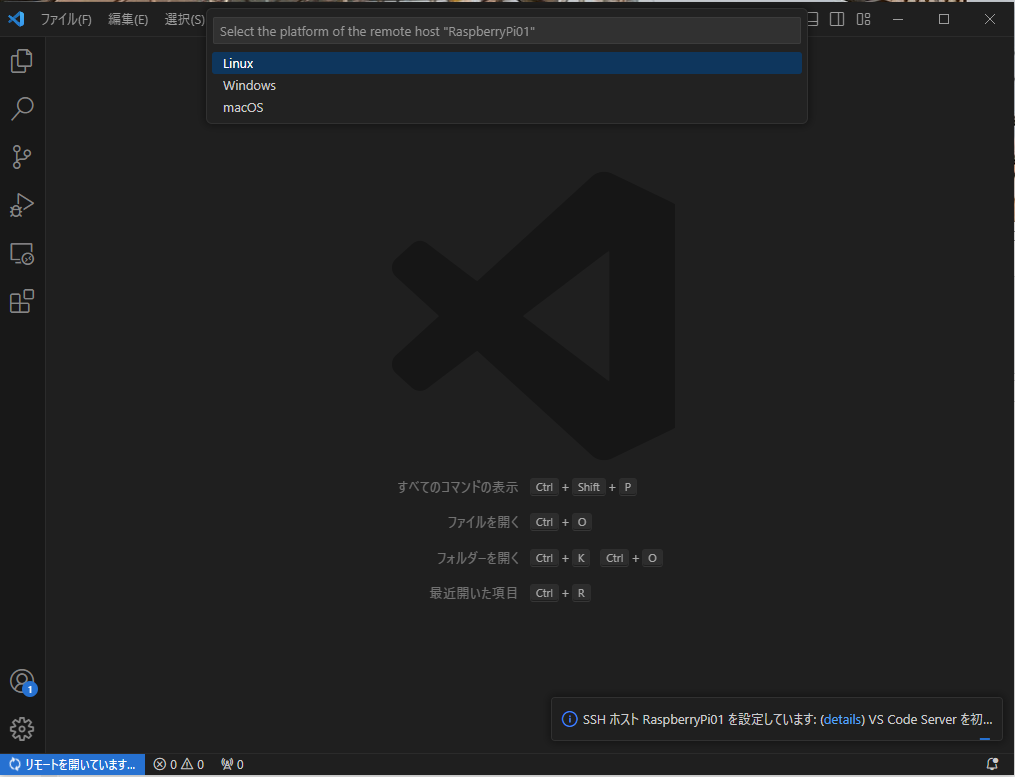
Task: Click the errors and warnings status indicator
Action: coord(179,765)
